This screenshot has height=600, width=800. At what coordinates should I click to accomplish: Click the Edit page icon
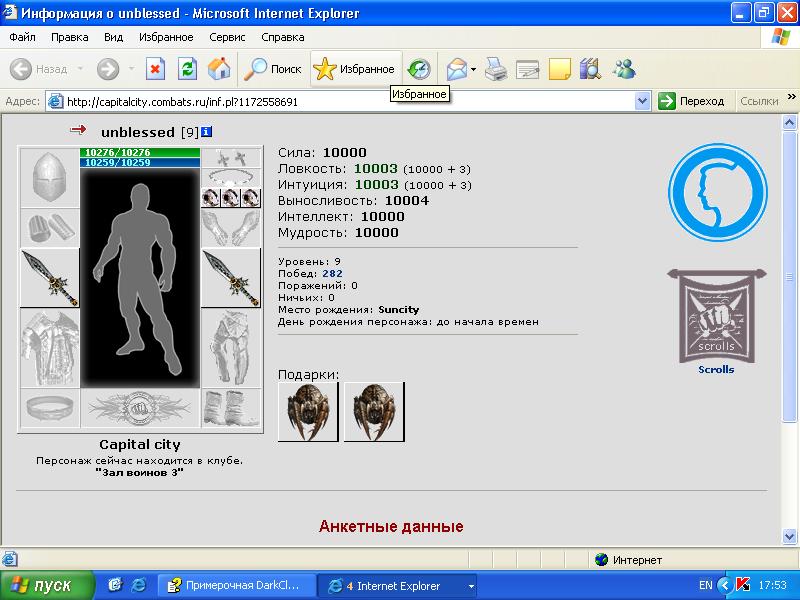click(x=528, y=69)
